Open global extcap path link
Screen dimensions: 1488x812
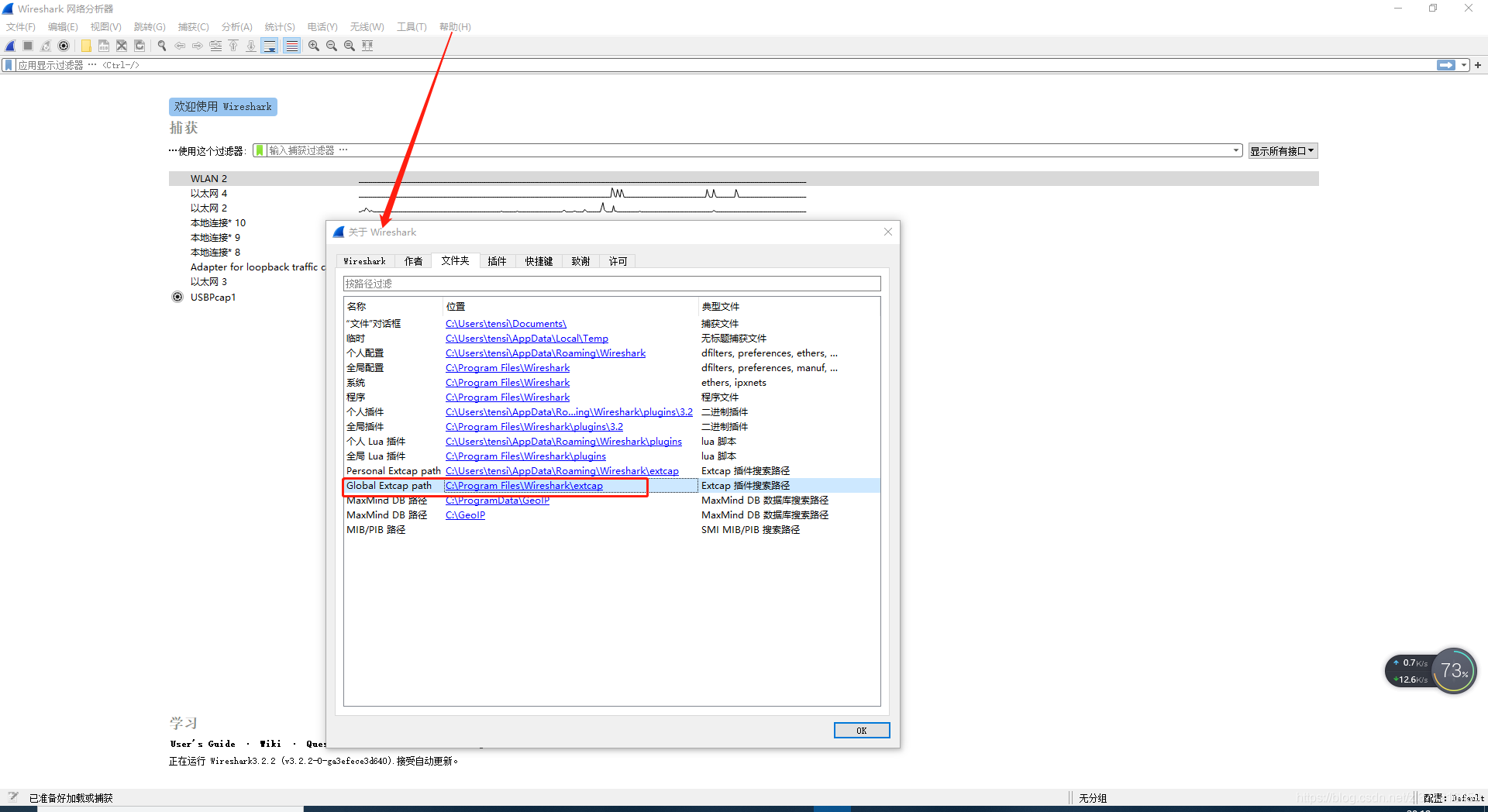point(524,486)
